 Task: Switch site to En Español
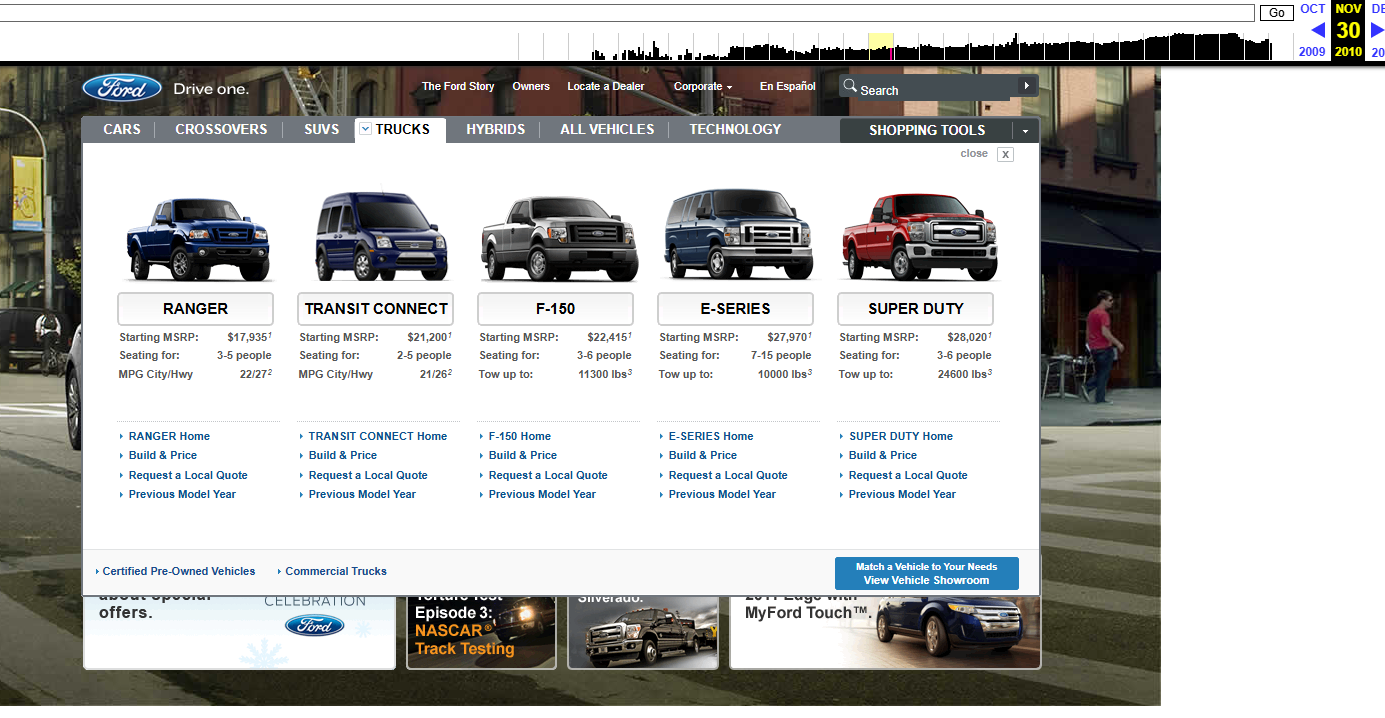point(788,87)
